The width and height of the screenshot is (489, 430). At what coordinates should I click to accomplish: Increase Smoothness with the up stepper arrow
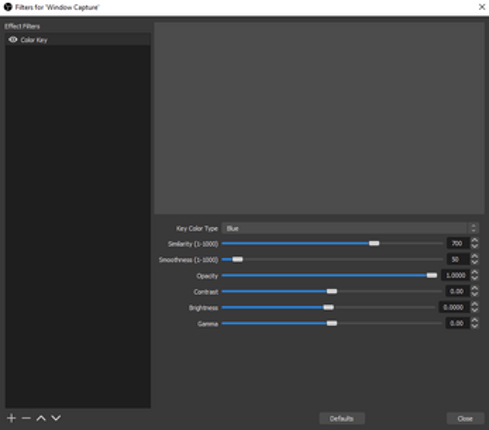pos(475,256)
